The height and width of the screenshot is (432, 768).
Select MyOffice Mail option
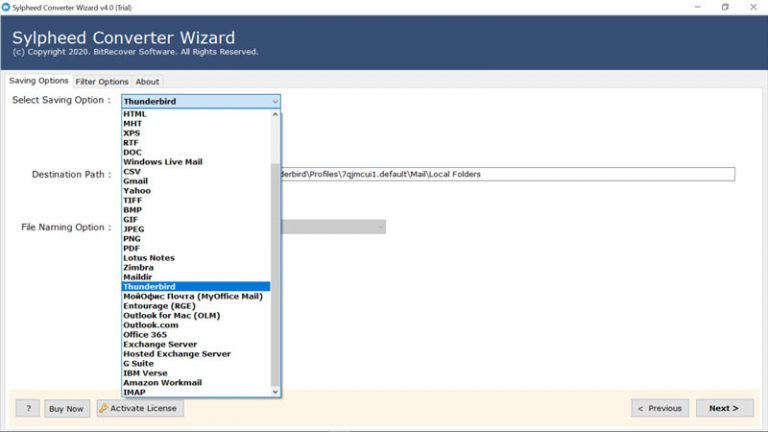(x=196, y=296)
